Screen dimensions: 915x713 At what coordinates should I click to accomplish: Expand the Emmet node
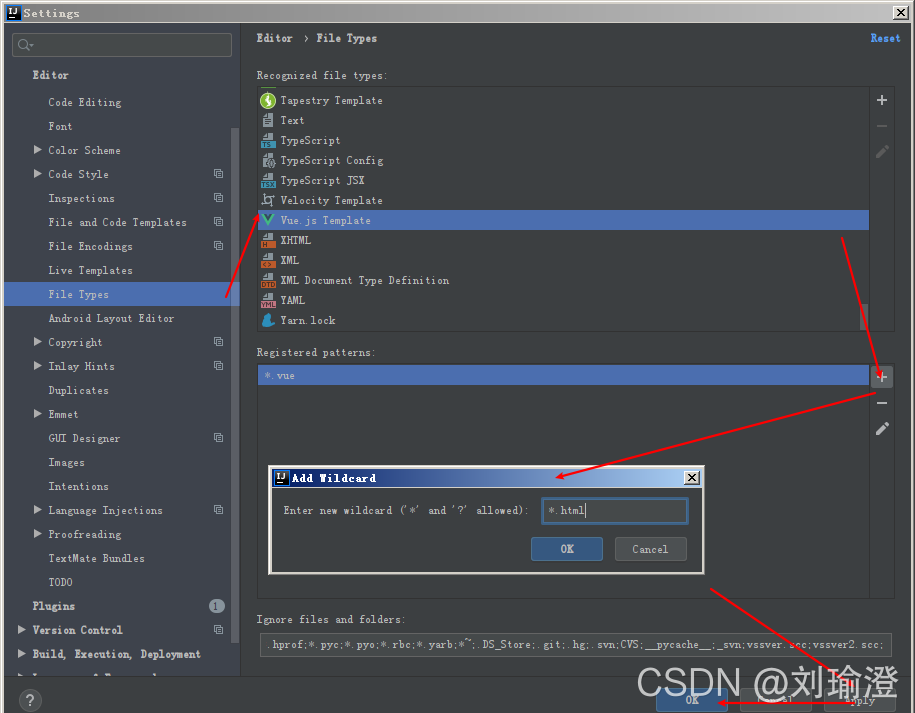tap(37, 414)
